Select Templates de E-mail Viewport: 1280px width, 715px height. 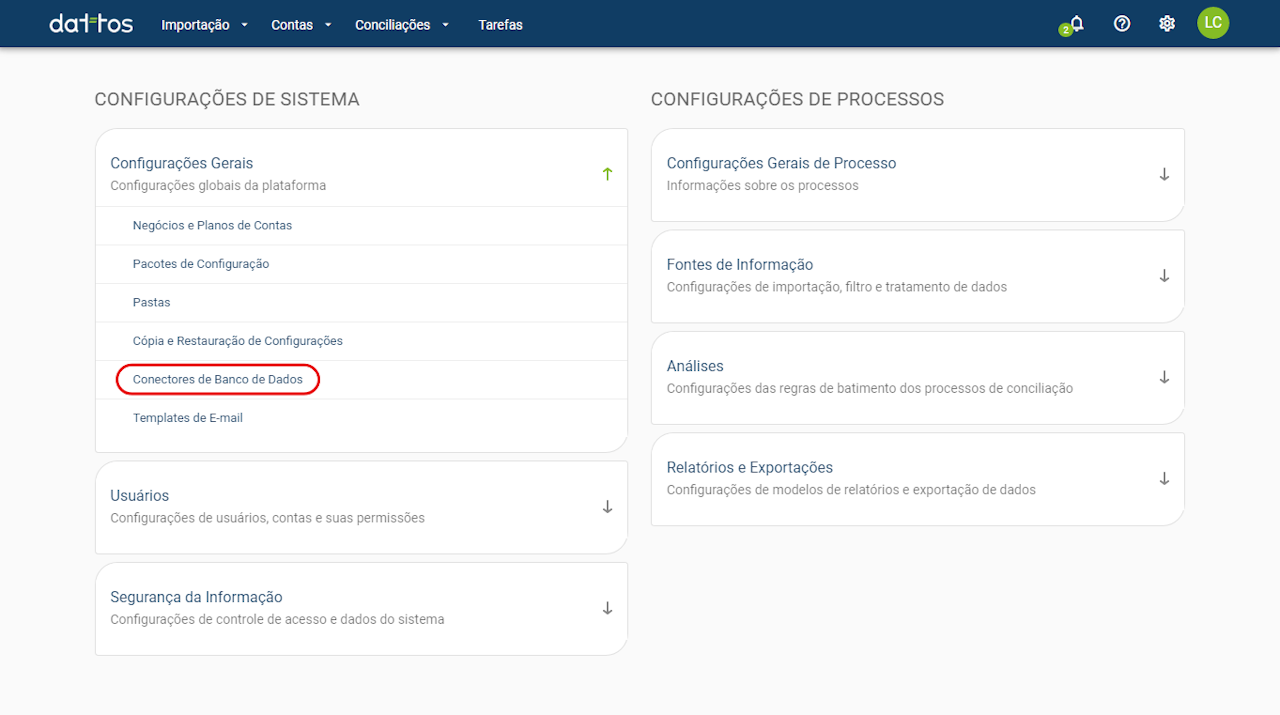[188, 418]
